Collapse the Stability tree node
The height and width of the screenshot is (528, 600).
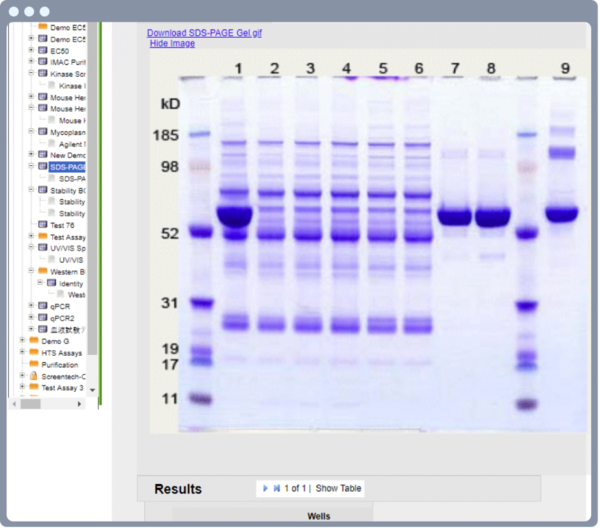(x=31, y=190)
